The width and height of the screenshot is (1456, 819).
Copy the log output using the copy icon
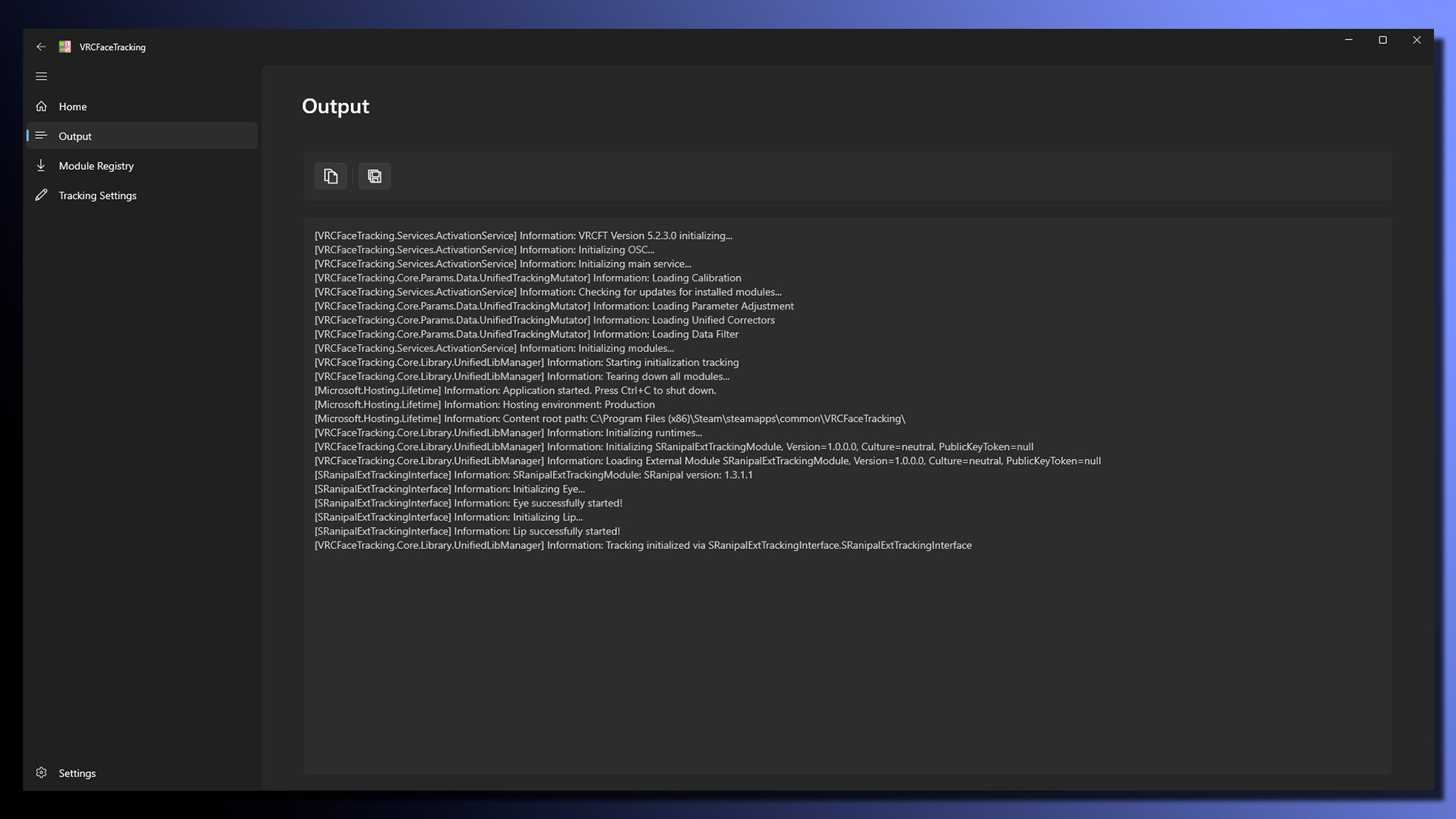coord(331,176)
